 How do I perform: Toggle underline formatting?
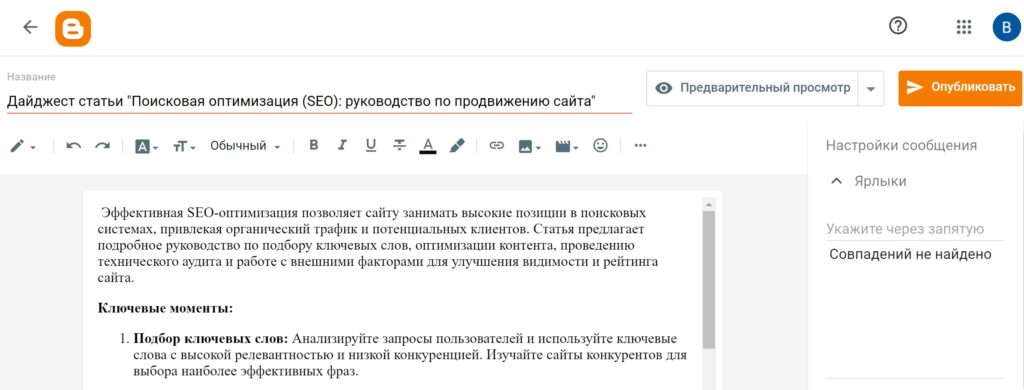(x=371, y=146)
